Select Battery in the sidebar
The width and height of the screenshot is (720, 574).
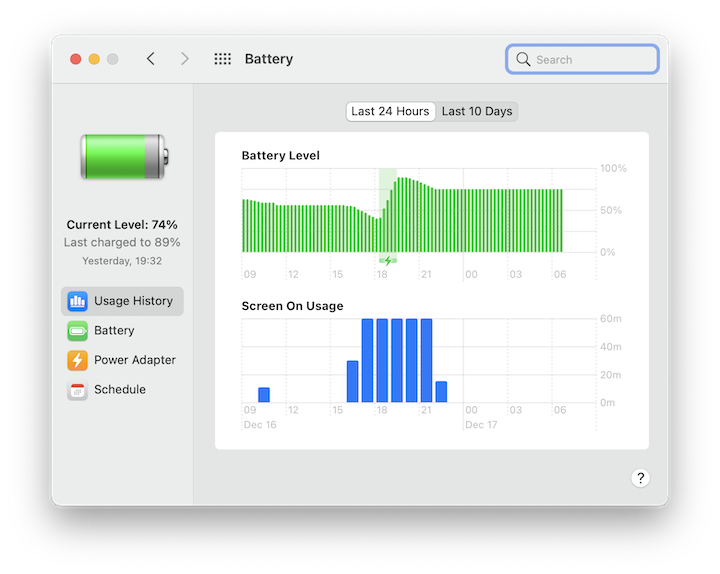(x=122, y=331)
